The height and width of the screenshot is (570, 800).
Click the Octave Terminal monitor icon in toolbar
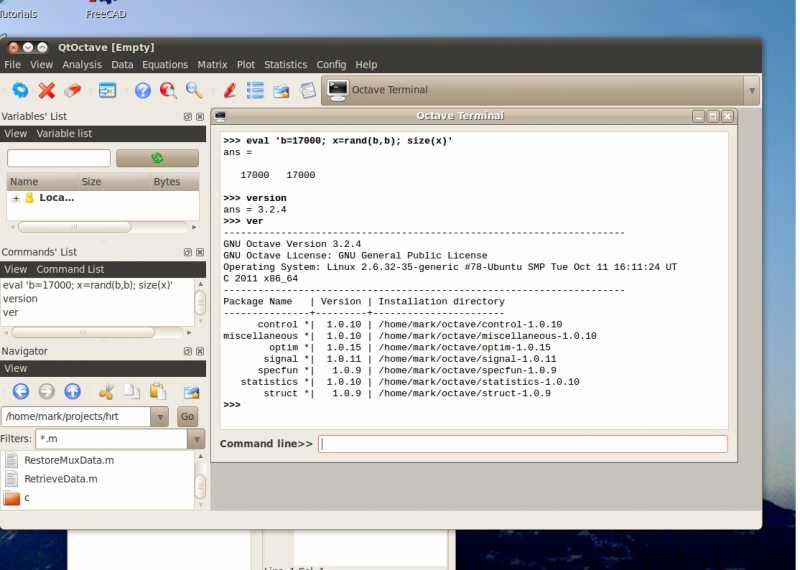(x=338, y=90)
